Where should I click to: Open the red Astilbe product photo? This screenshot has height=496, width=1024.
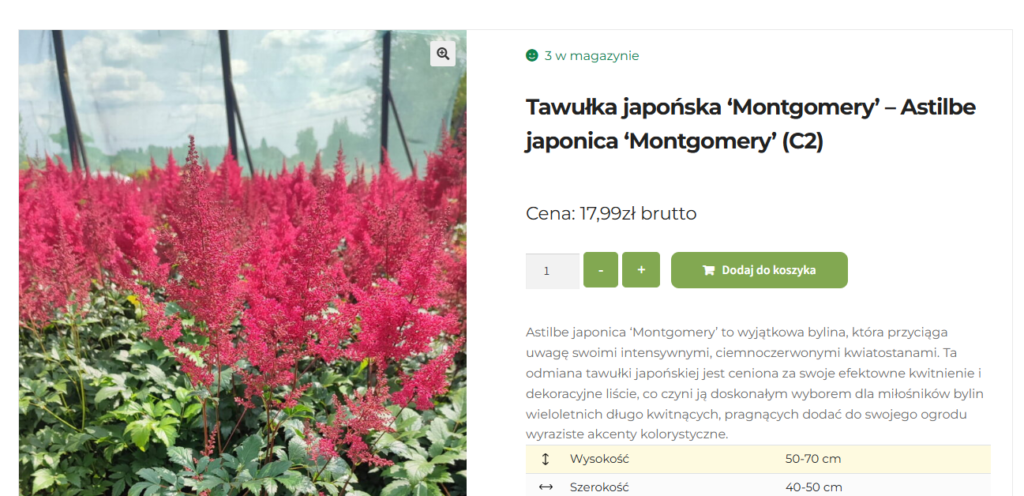(x=242, y=263)
